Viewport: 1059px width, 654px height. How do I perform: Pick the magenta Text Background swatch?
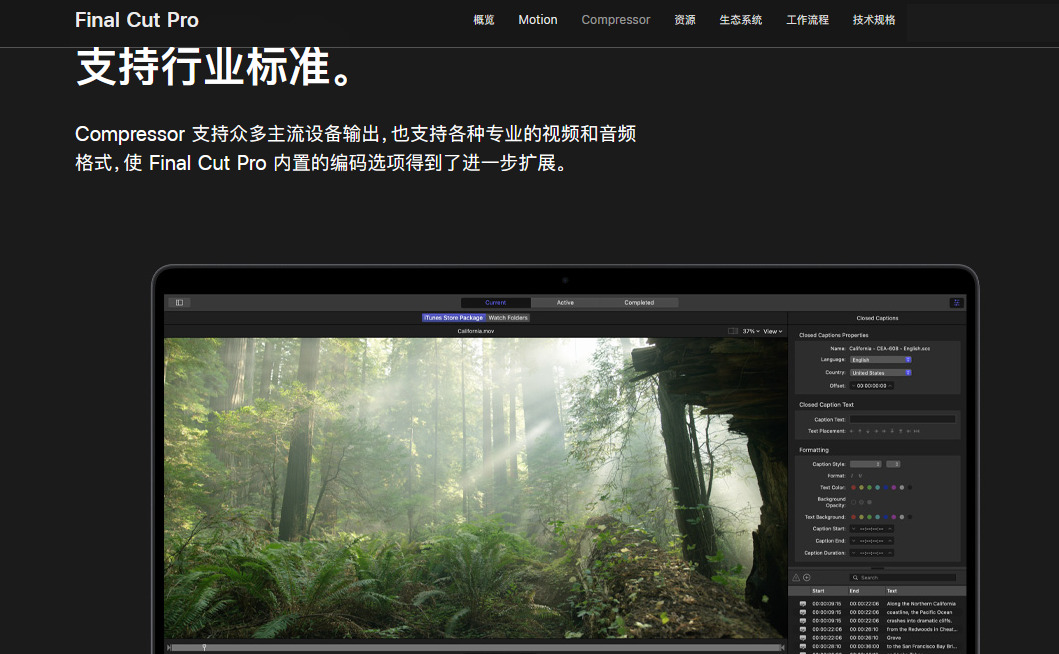coord(894,518)
